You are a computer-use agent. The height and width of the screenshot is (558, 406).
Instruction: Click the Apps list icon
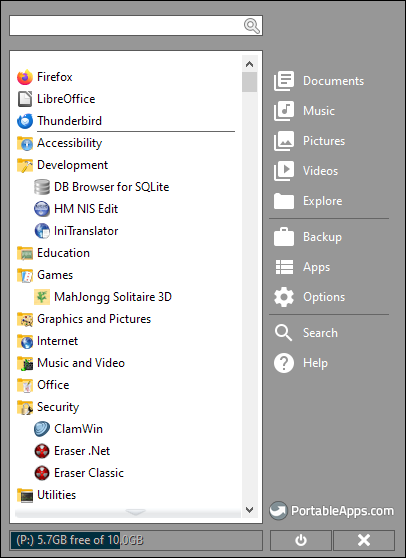point(284,267)
